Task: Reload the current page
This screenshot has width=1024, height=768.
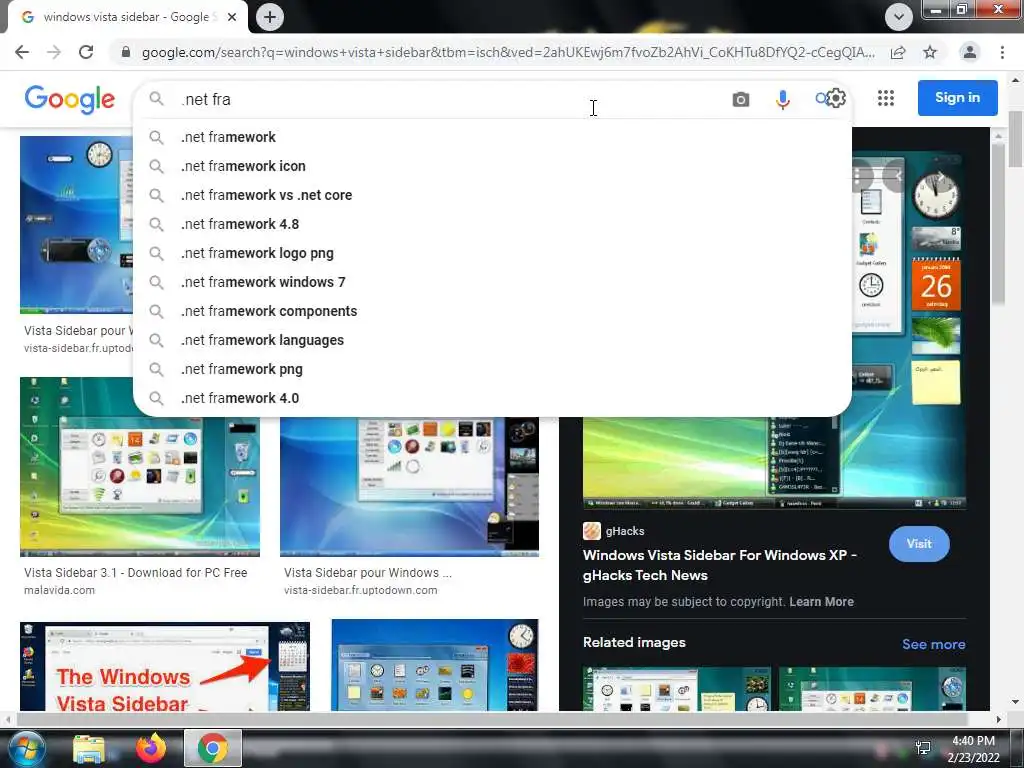Action: [x=86, y=52]
